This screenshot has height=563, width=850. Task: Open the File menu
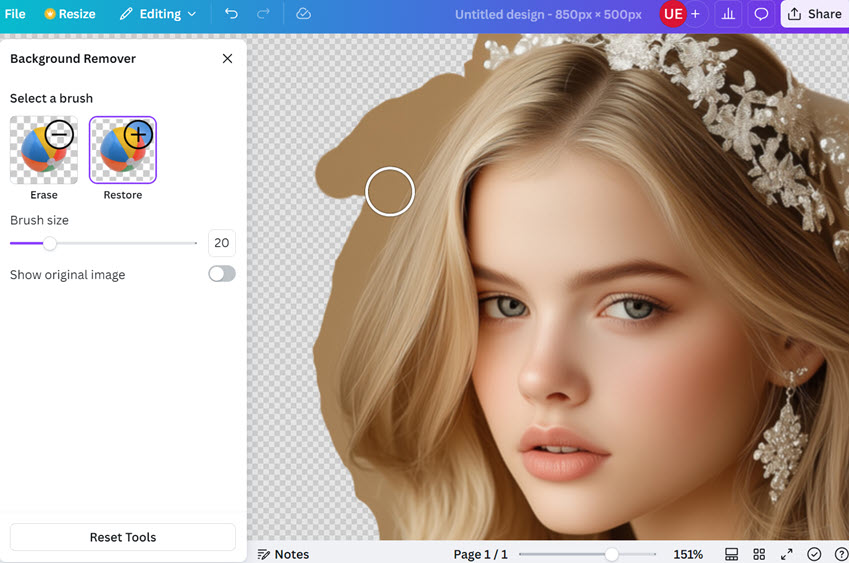click(15, 14)
